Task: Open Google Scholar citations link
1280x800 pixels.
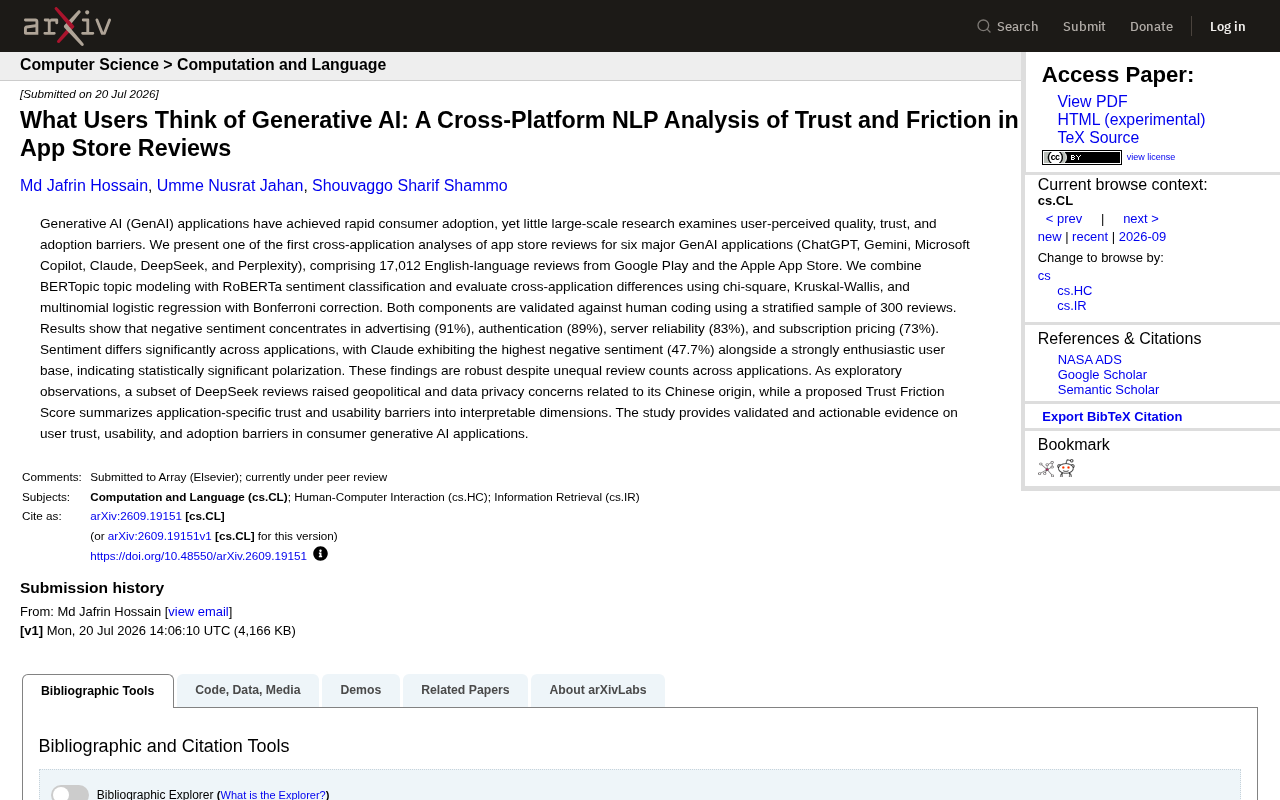Action: coord(1102,375)
